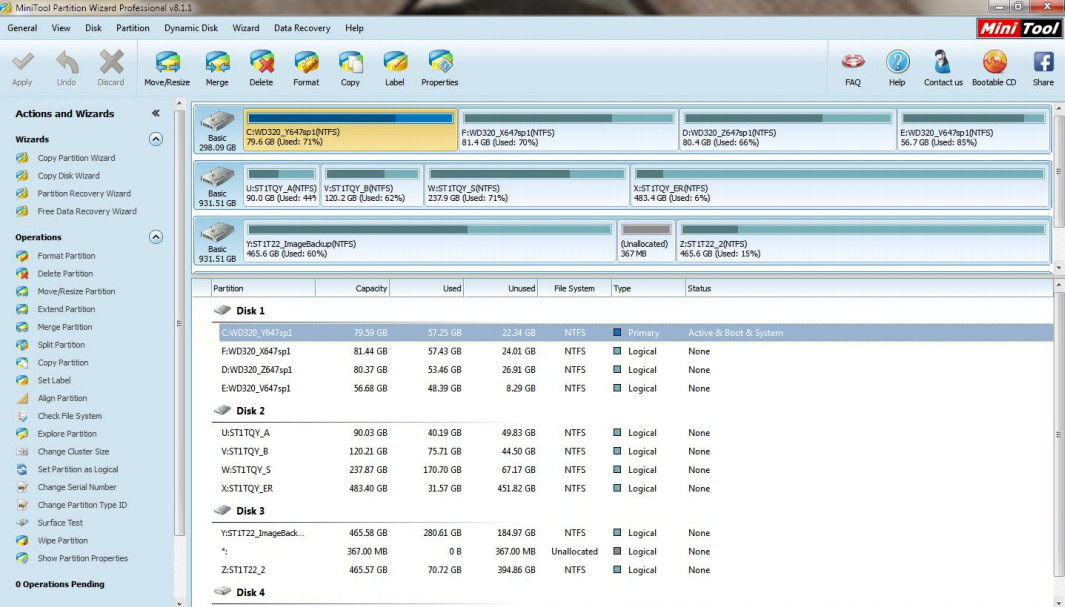Click the Merge partition toolbar icon

217,62
